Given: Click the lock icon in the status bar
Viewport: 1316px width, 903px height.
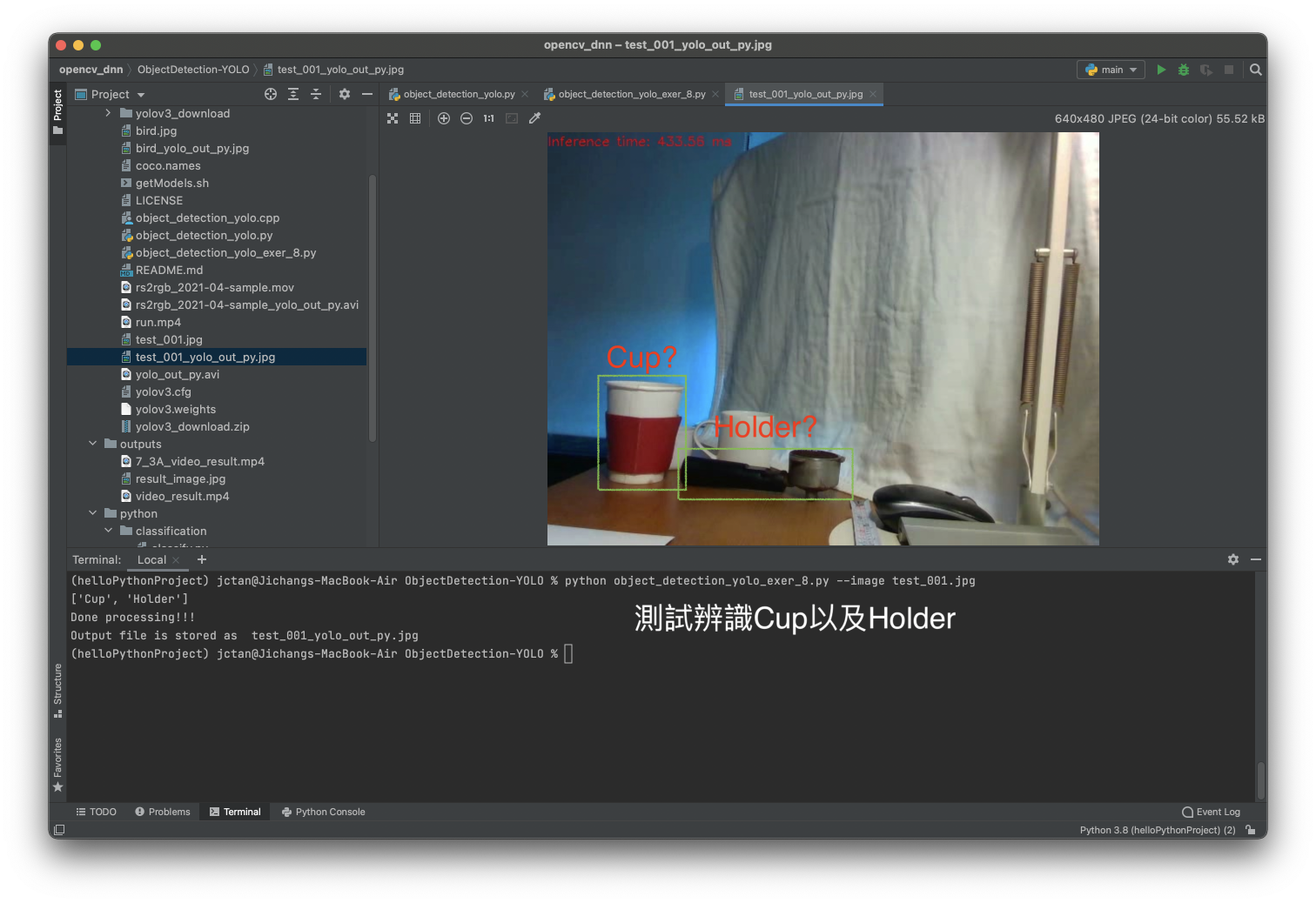Looking at the screenshot, I should [x=1251, y=830].
